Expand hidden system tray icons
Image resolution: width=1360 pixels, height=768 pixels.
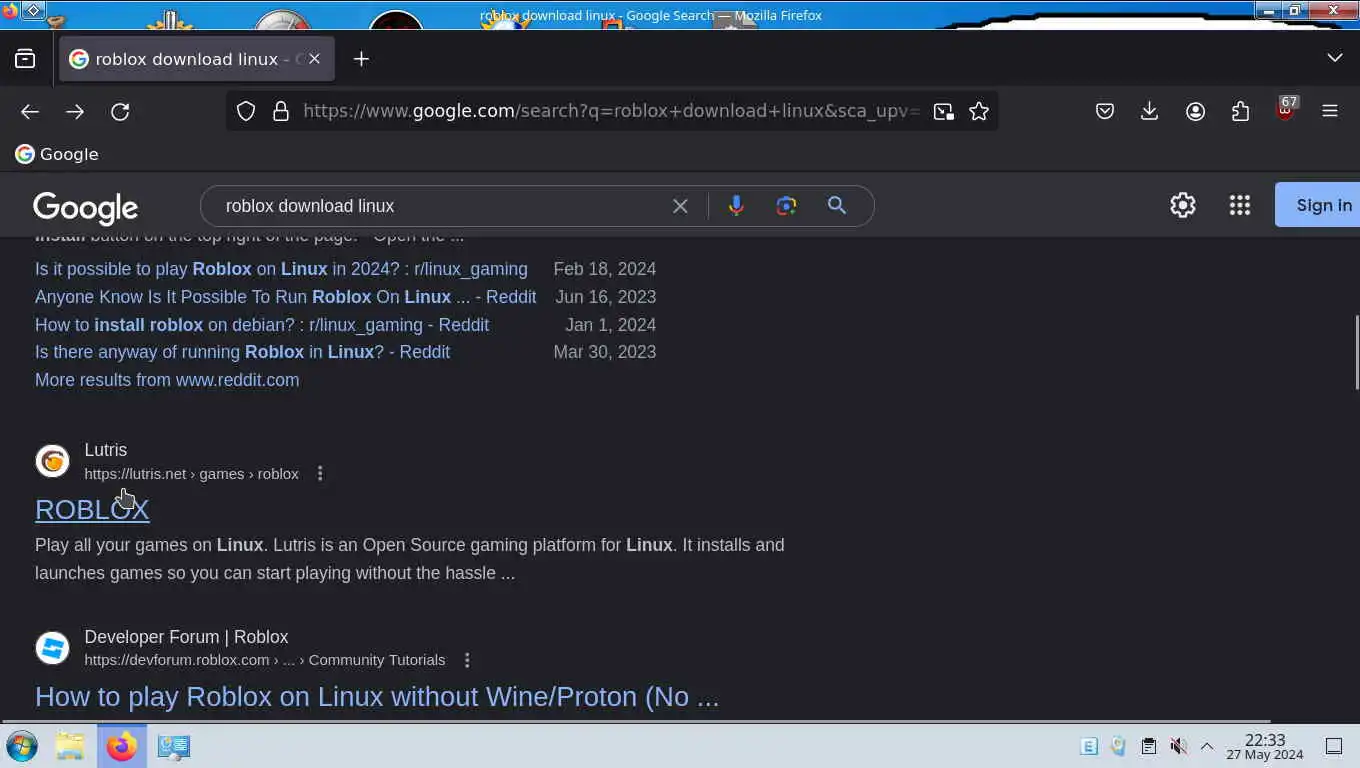[1207, 746]
